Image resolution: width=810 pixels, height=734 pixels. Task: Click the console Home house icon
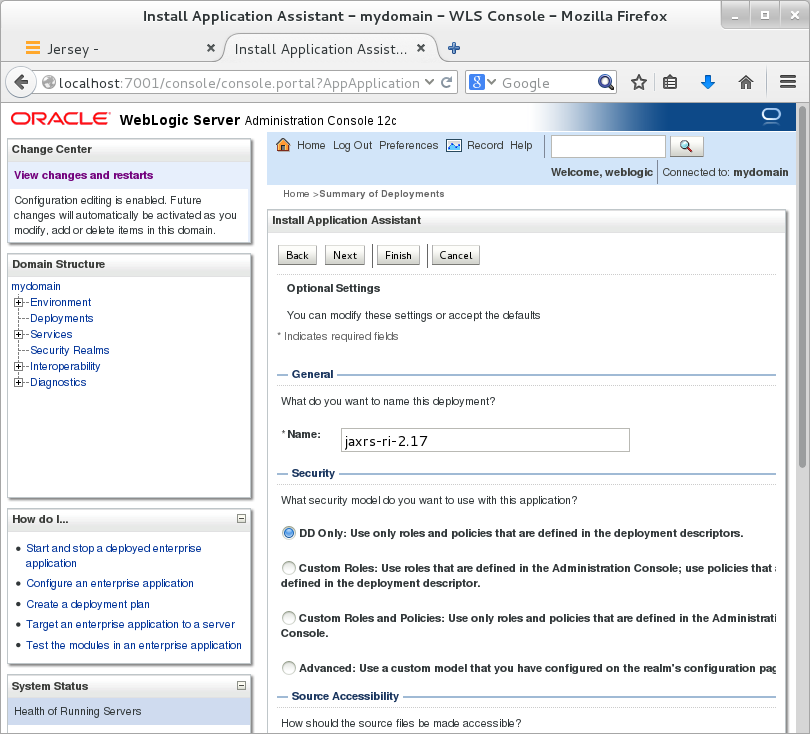click(283, 145)
